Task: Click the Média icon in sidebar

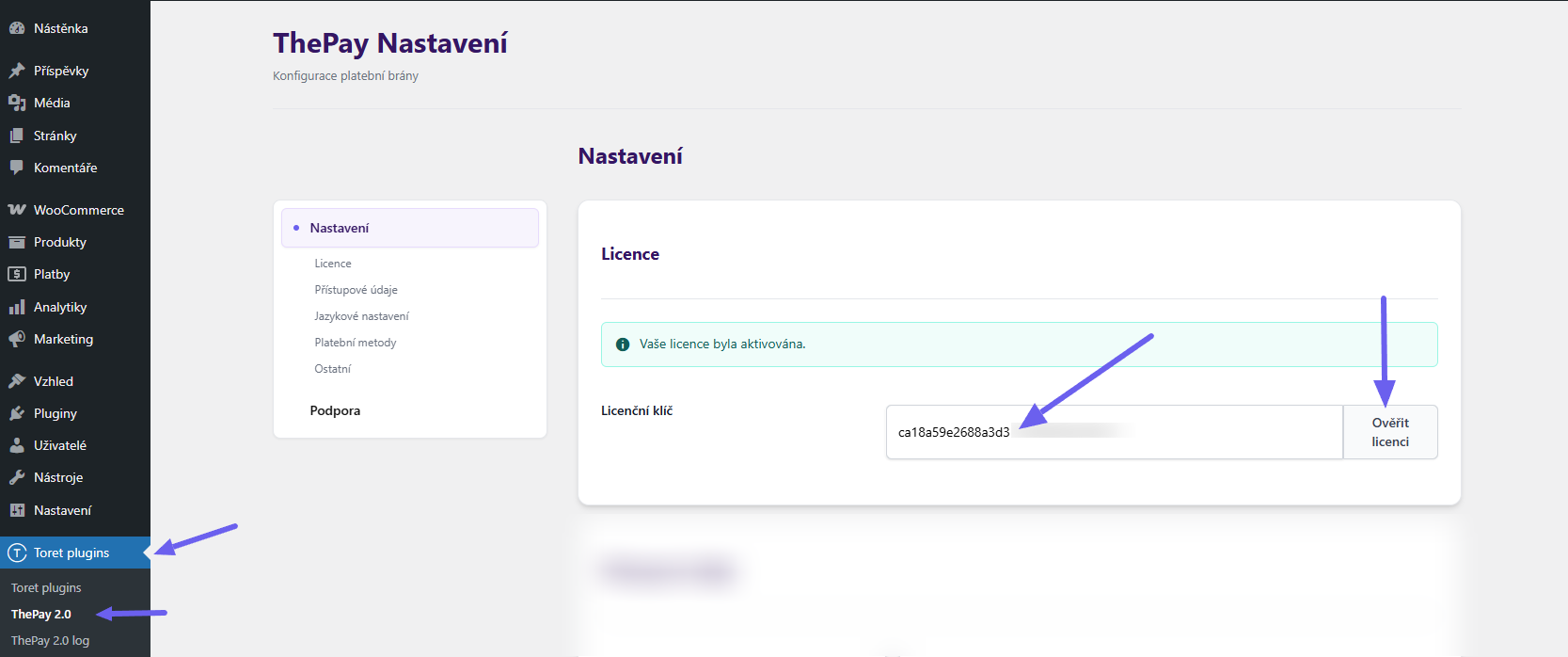Action: pos(17,103)
